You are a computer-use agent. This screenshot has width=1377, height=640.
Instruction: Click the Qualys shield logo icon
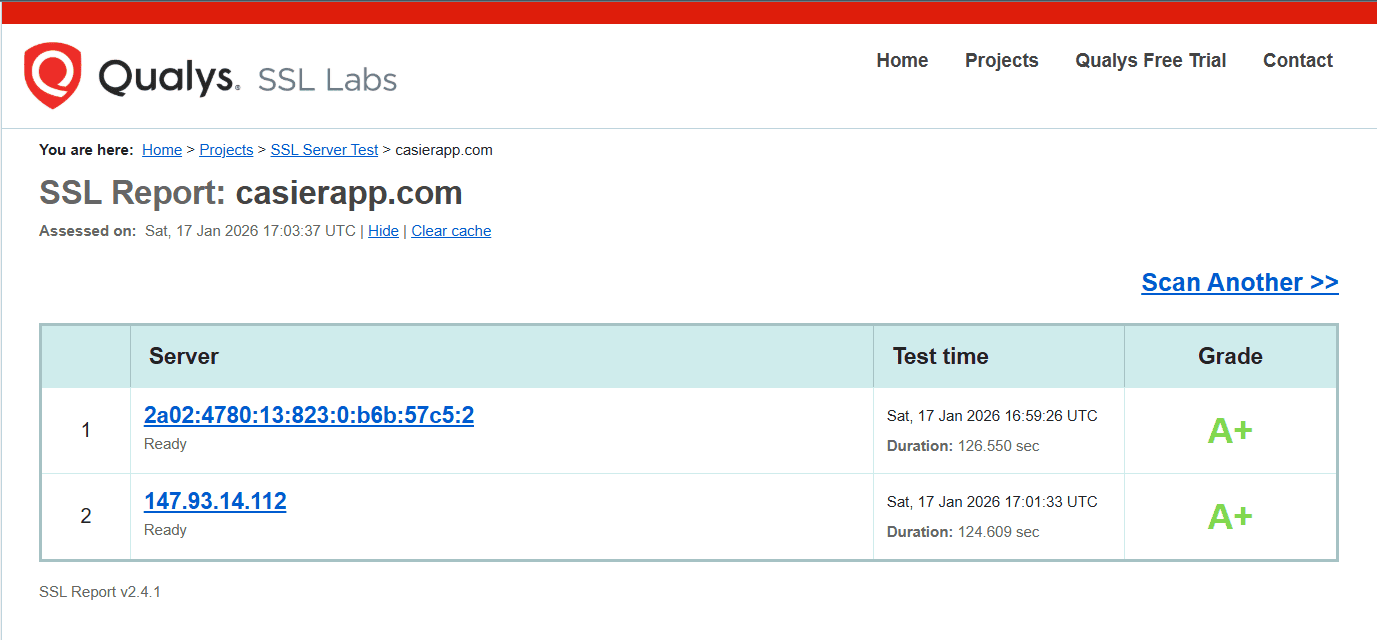click(x=53, y=76)
